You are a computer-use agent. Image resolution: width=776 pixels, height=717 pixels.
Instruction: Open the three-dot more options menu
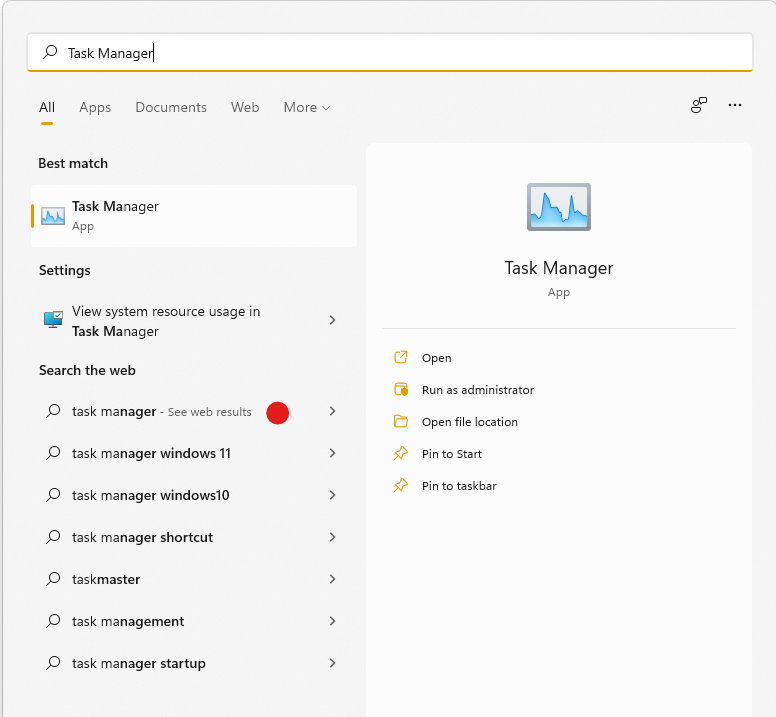735,106
